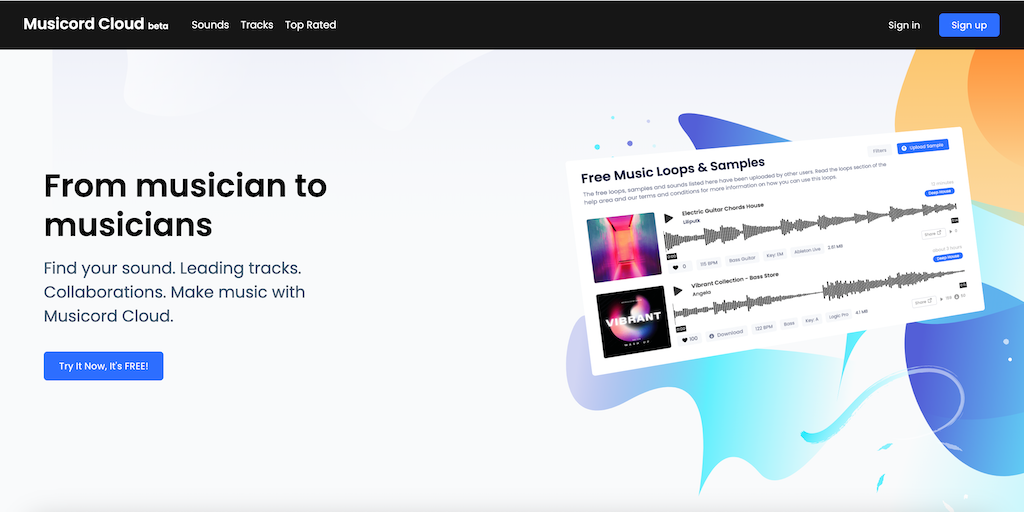This screenshot has height=512, width=1024.
Task: Play the Vibrant Collection Bass Store sample
Action: [678, 291]
